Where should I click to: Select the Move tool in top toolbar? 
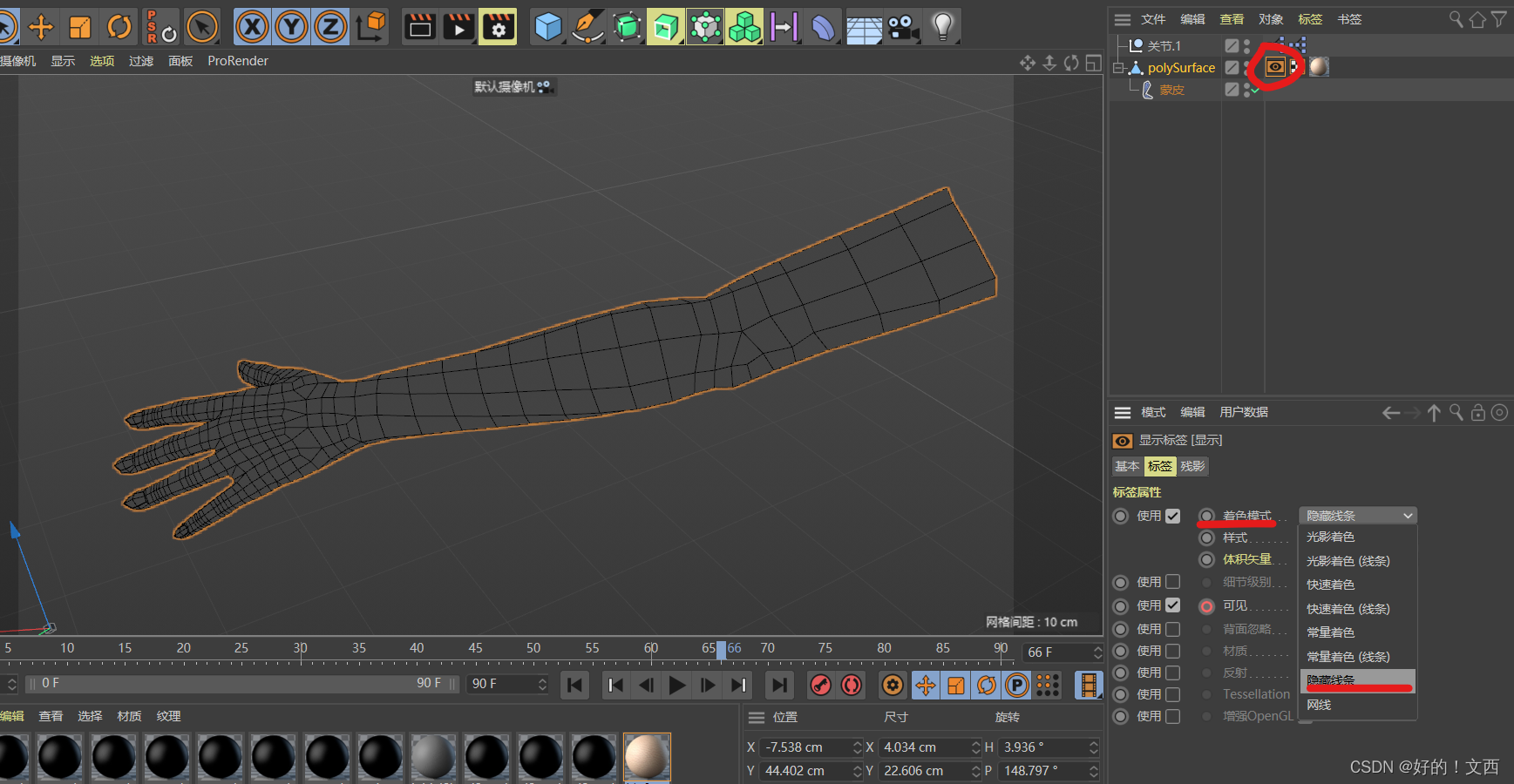tap(40, 27)
